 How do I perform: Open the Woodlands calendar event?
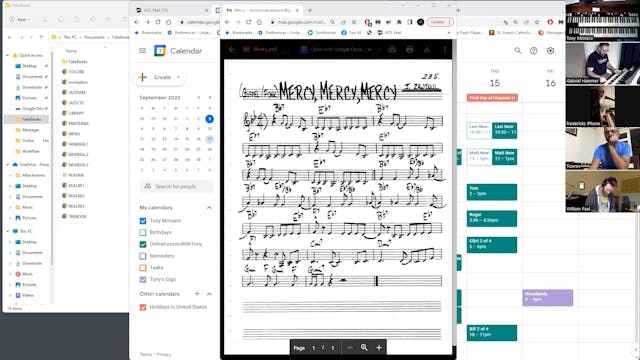548,298
